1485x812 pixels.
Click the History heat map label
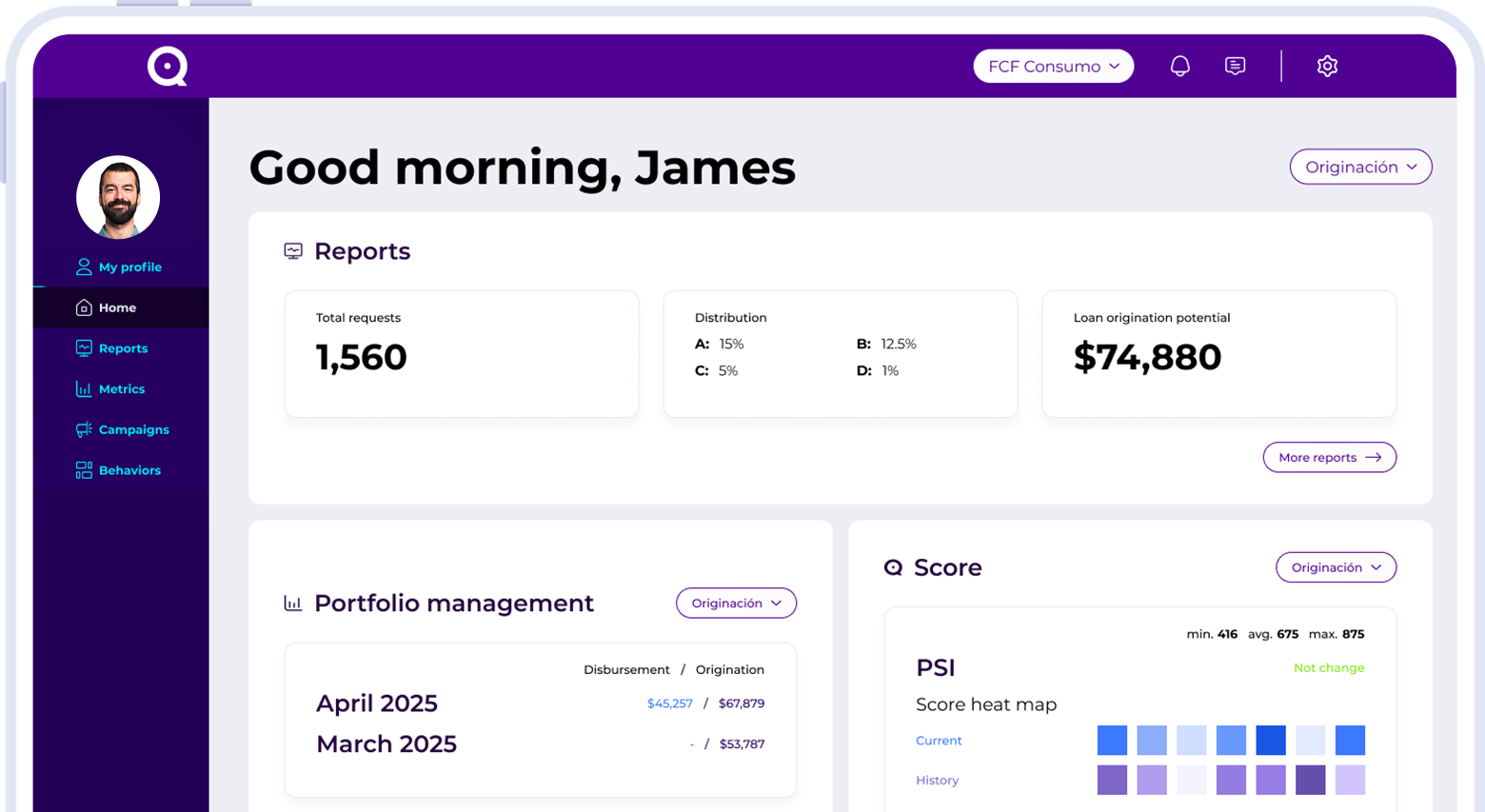(x=937, y=781)
